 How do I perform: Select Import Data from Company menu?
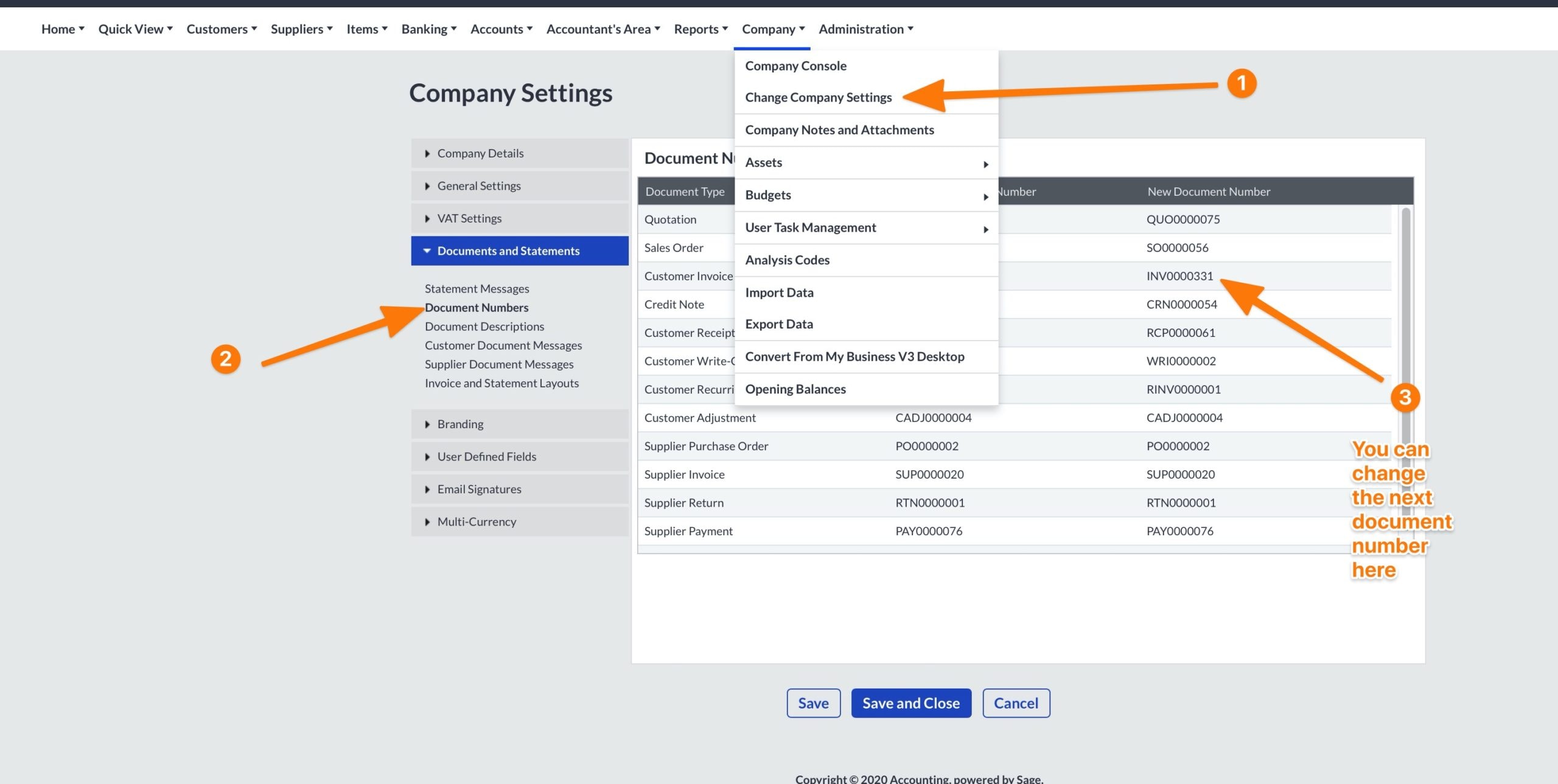coord(779,293)
